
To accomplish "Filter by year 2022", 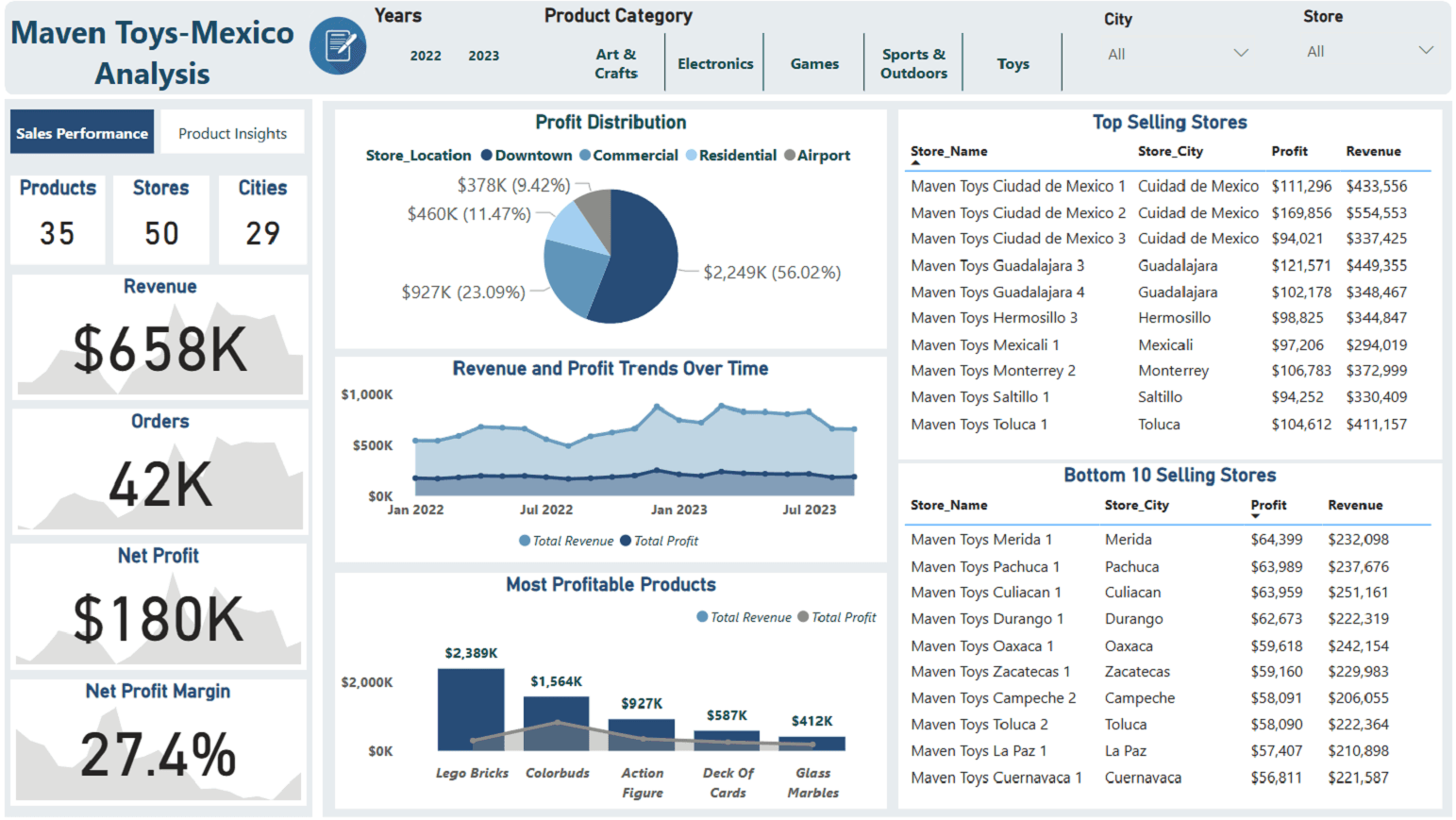I will coord(426,56).
